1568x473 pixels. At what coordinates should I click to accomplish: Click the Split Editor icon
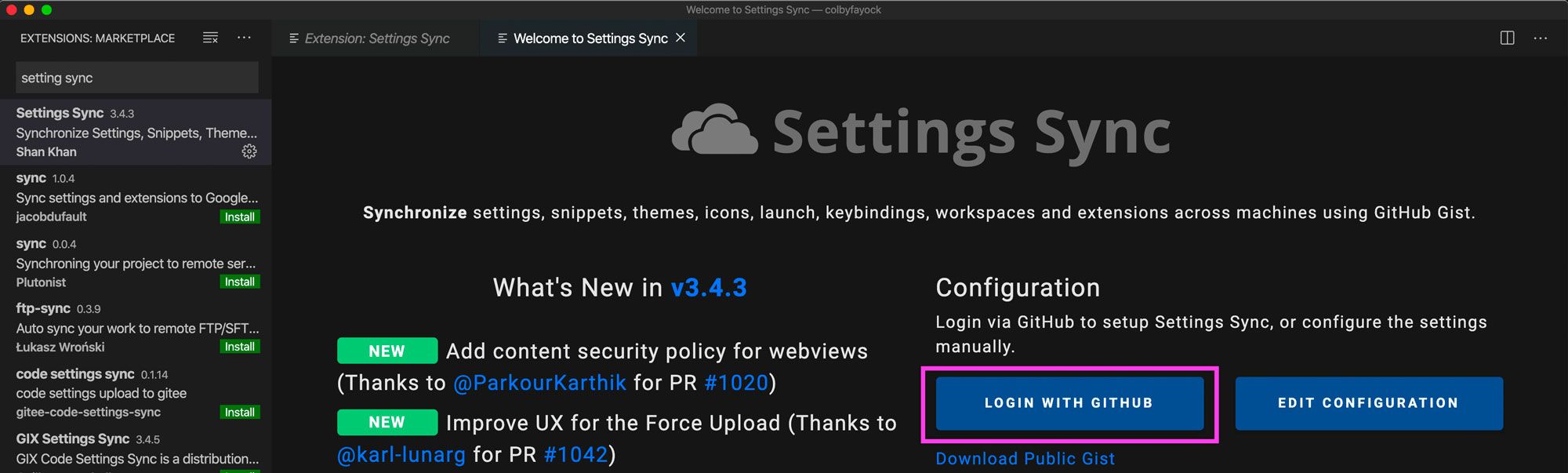[1506, 38]
